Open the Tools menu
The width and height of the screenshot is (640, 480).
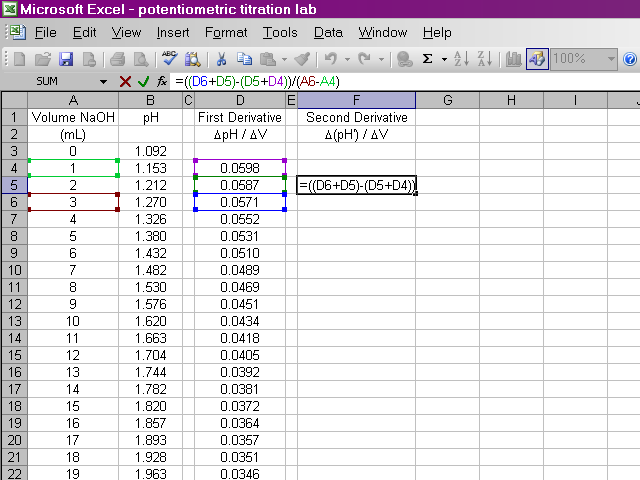click(x=280, y=33)
